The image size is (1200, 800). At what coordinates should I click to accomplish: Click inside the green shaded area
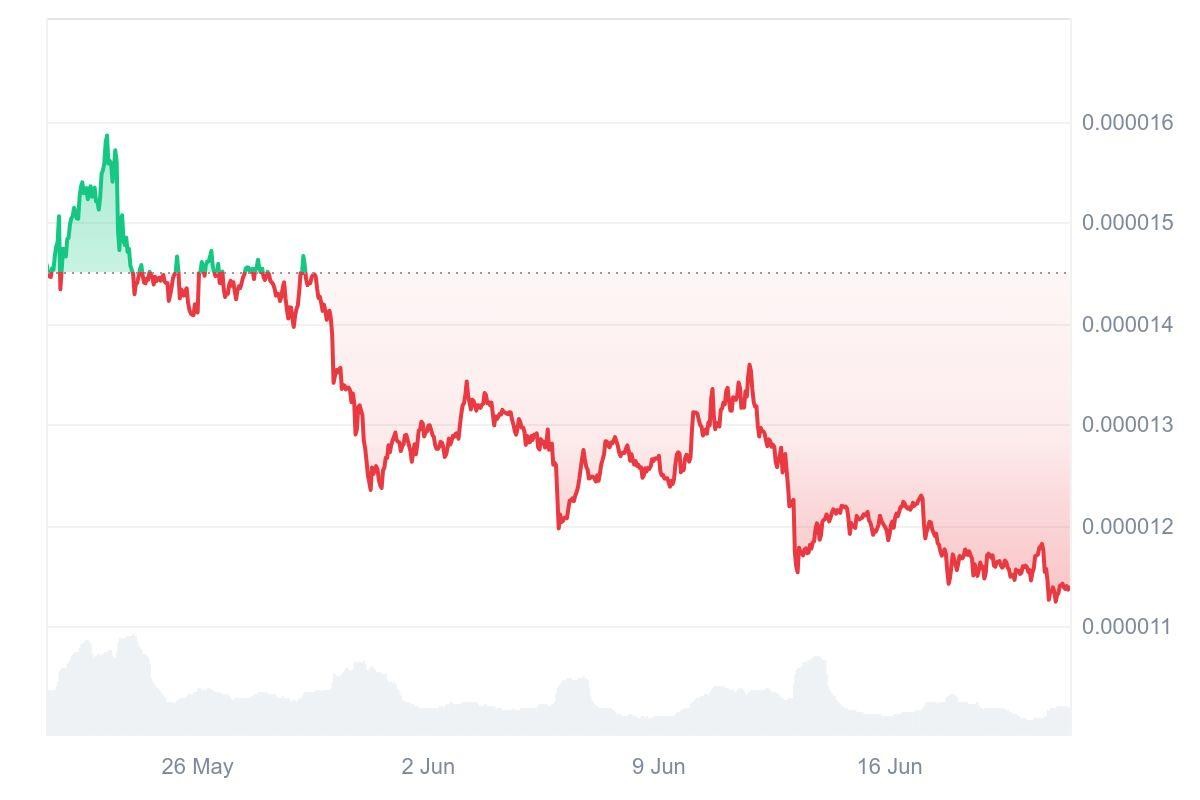pos(95,240)
